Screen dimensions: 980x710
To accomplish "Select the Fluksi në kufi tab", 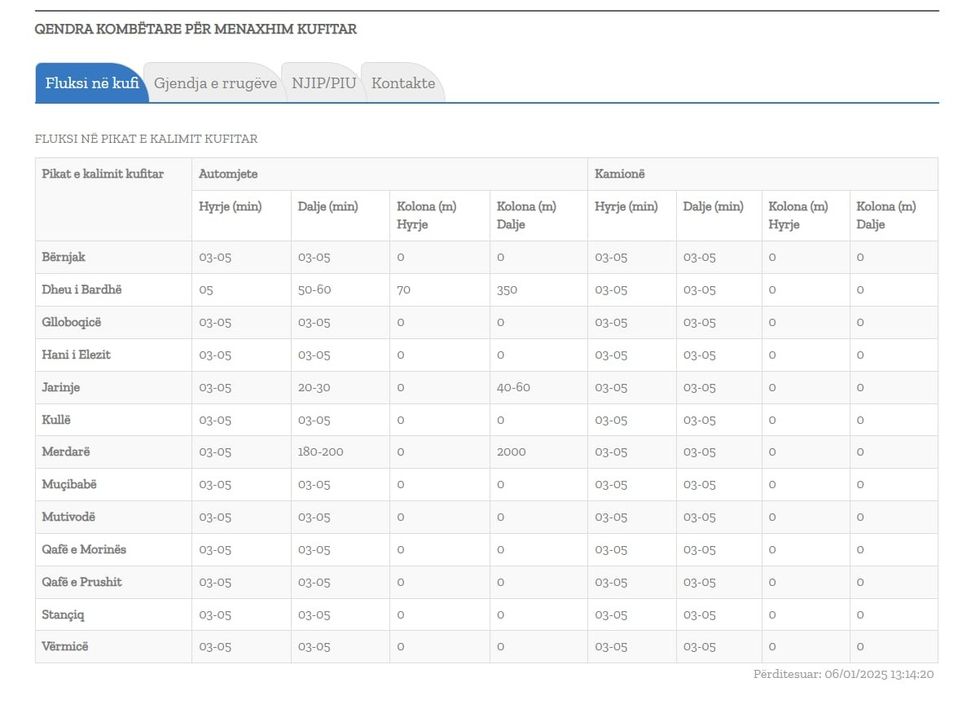I will (x=91, y=83).
